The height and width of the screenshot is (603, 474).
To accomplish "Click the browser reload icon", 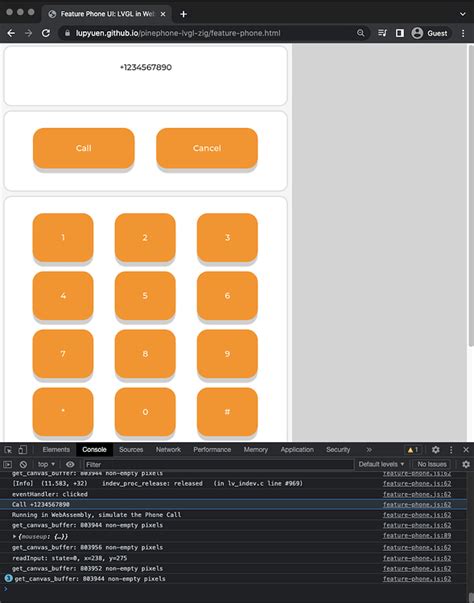I will click(46, 33).
